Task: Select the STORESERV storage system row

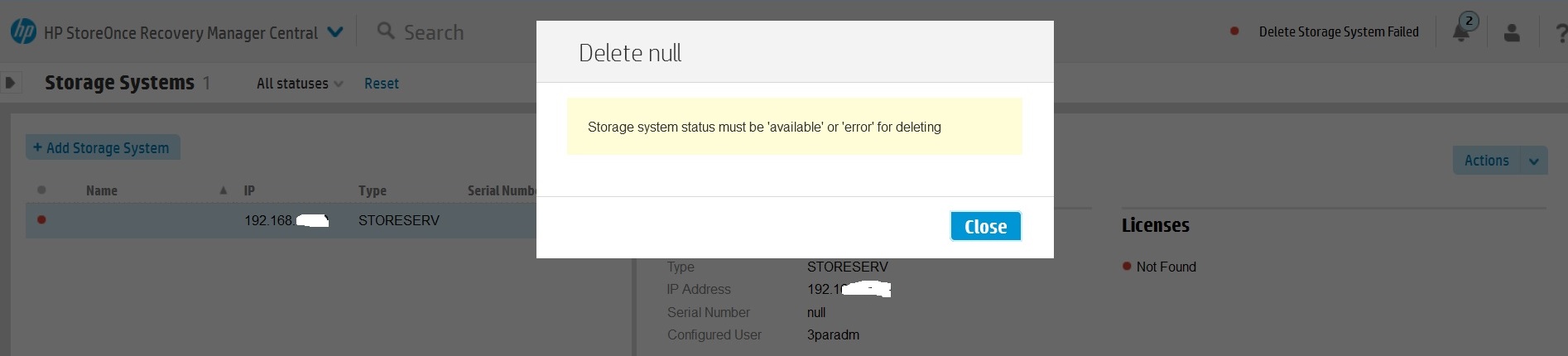Action: 281,220
